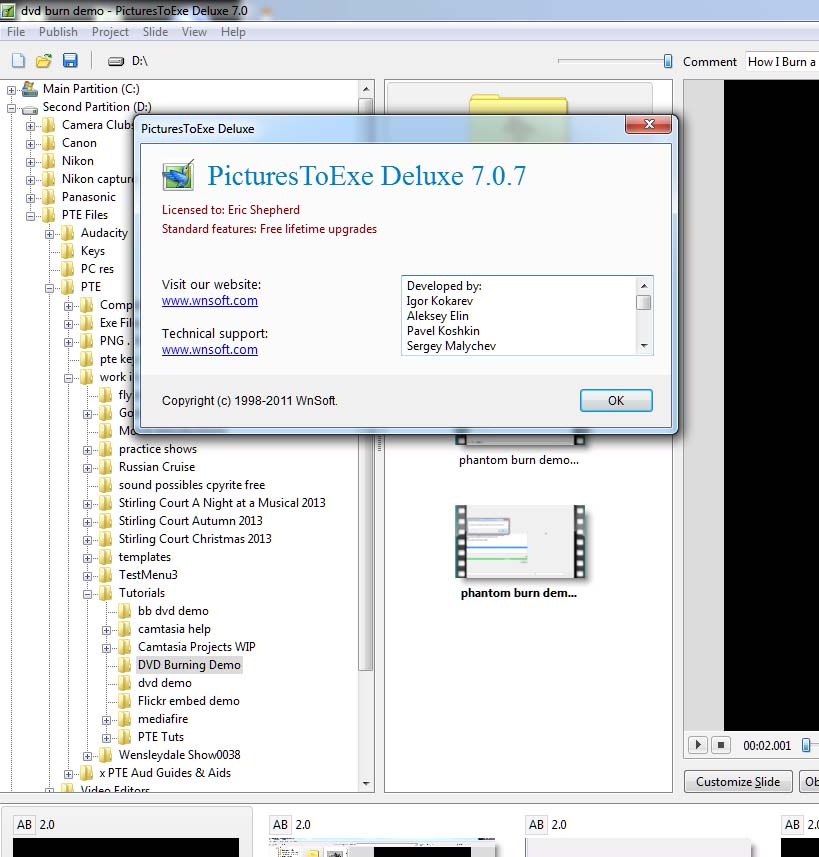
Task: Click the Stop button under the preview
Action: coord(721,745)
